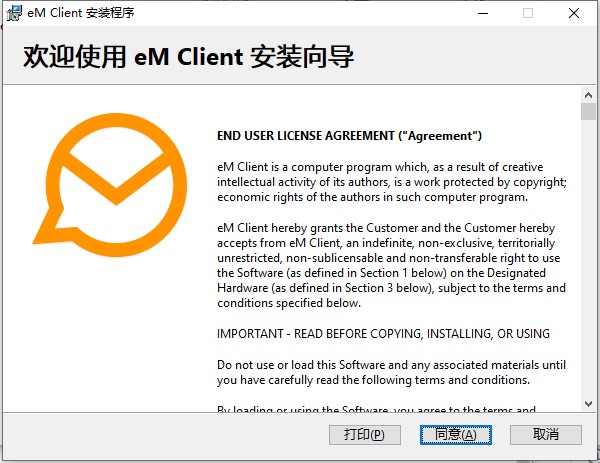600x463 pixels.
Task: Click the title "欢迎使用 eM Client 安装向导"
Action: [x=188, y=57]
